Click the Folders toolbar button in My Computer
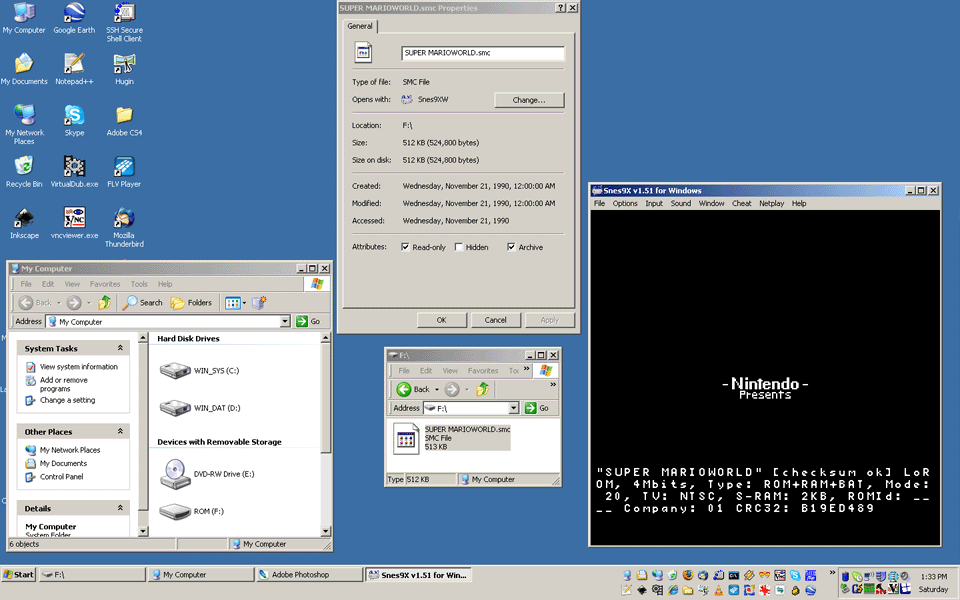The image size is (960, 600). (x=191, y=303)
